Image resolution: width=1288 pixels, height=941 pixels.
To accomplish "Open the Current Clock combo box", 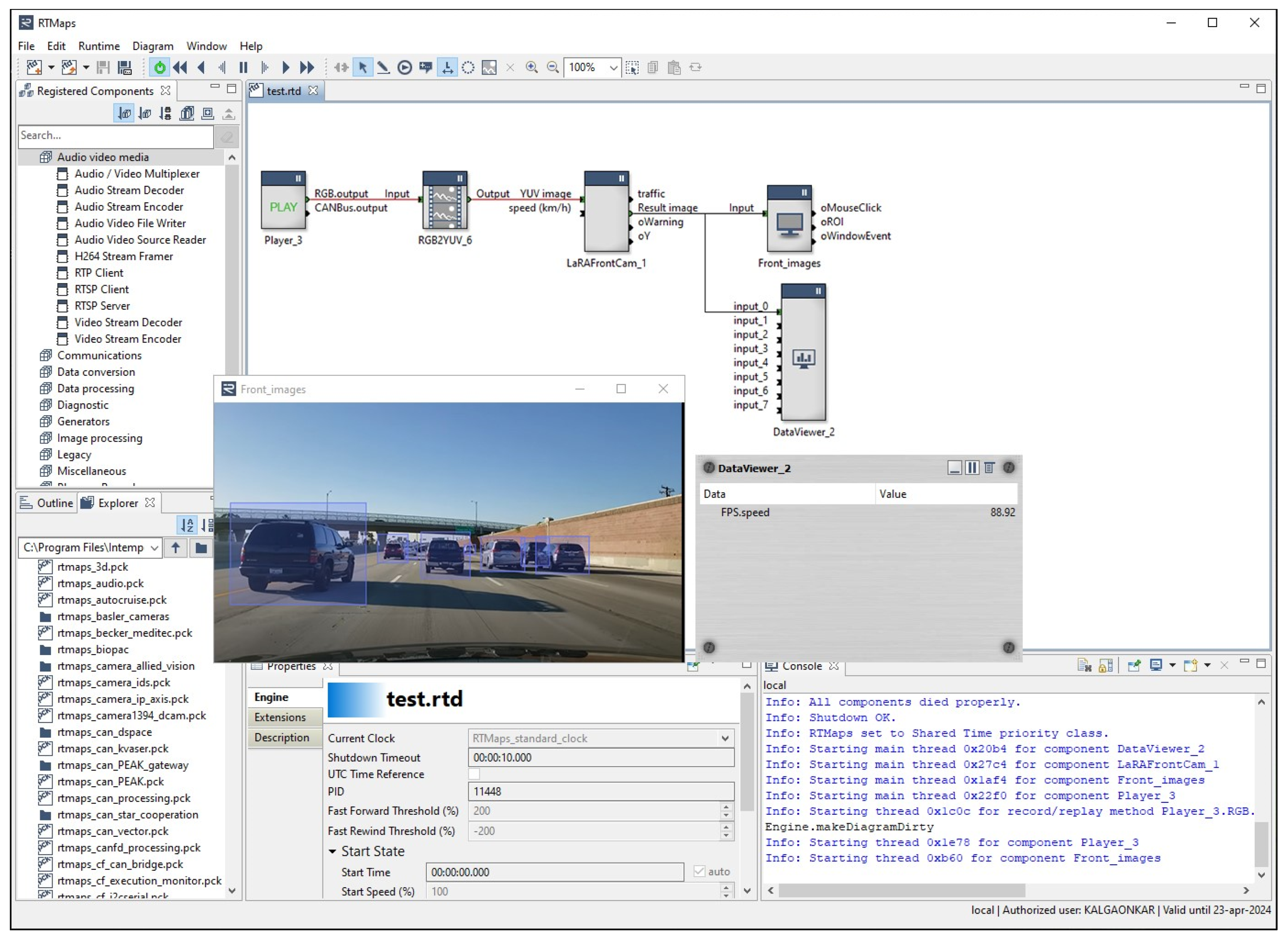I will tap(725, 738).
